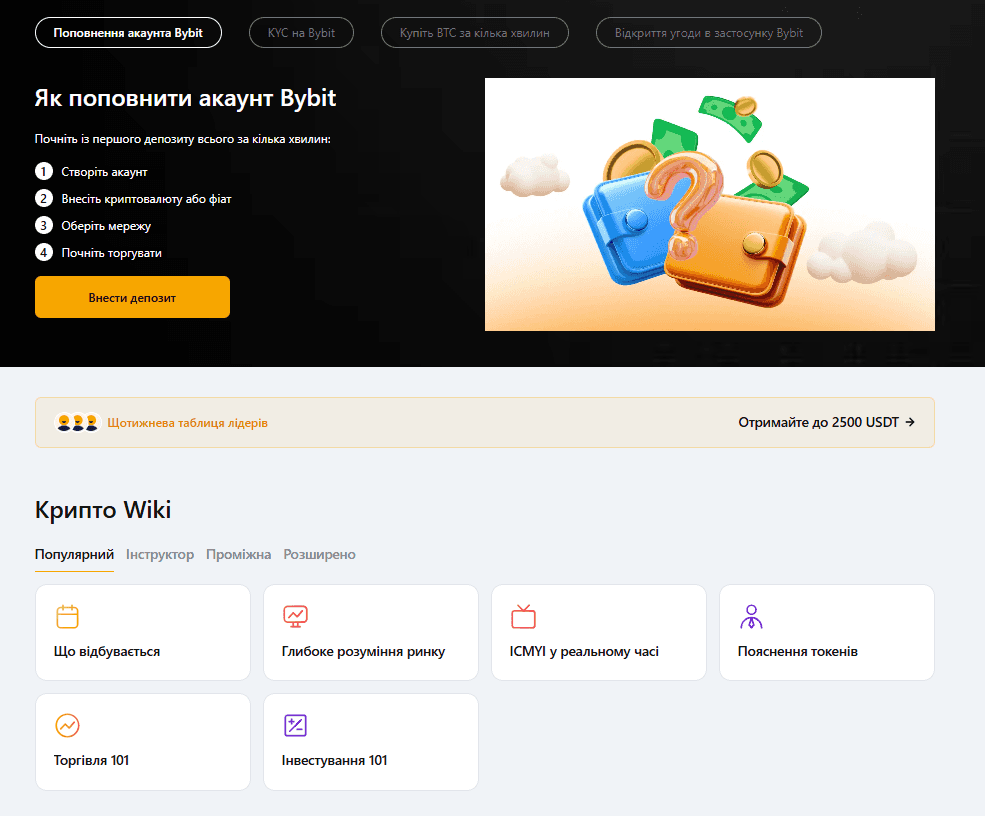Open the Торгівля 101 card
The image size is (985, 816).
pos(143,742)
